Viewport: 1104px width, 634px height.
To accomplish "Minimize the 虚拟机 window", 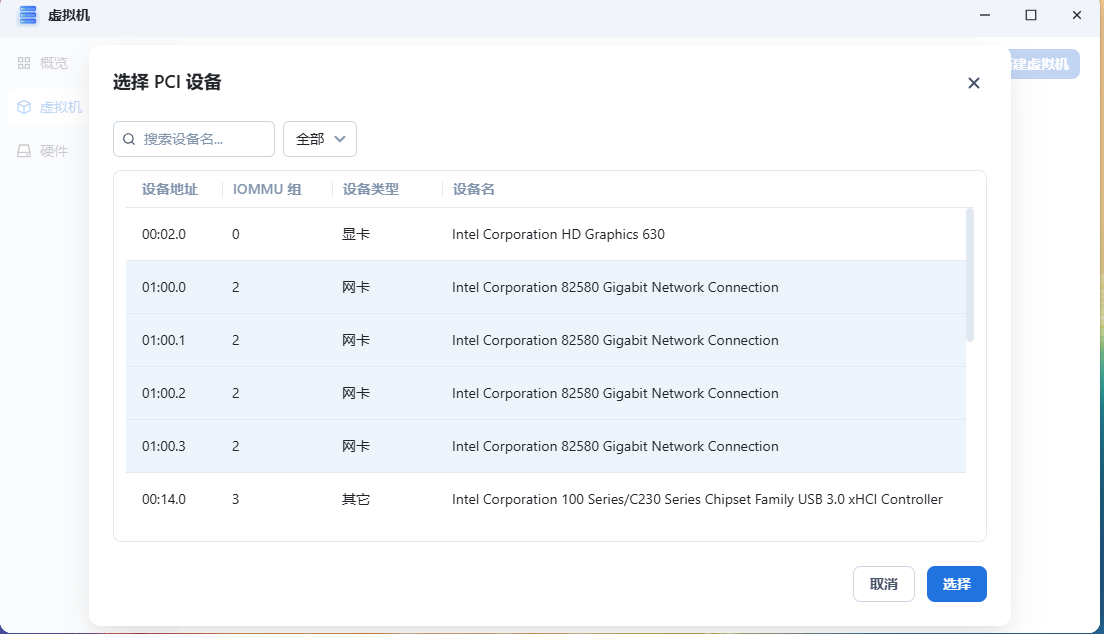I will [985, 15].
